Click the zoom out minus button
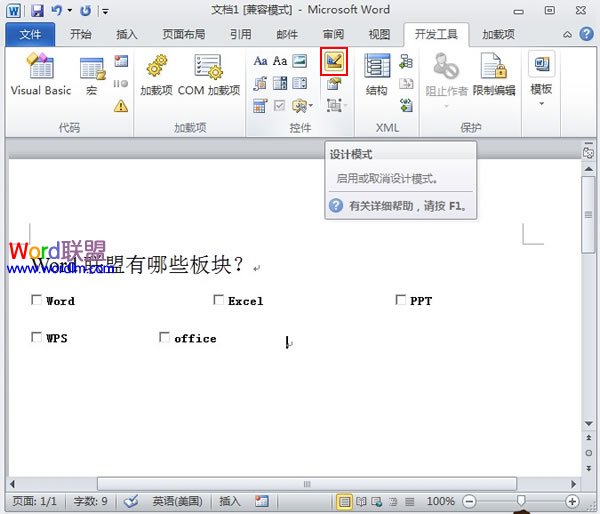This screenshot has height=514, width=600. pyautogui.click(x=469, y=501)
